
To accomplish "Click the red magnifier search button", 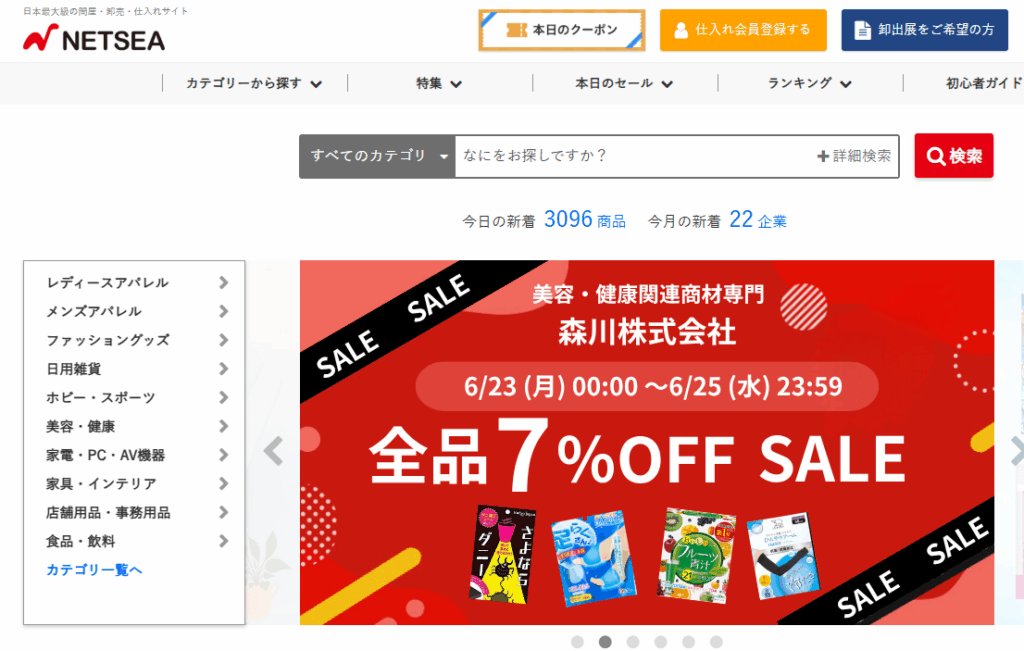I will click(x=953, y=156).
